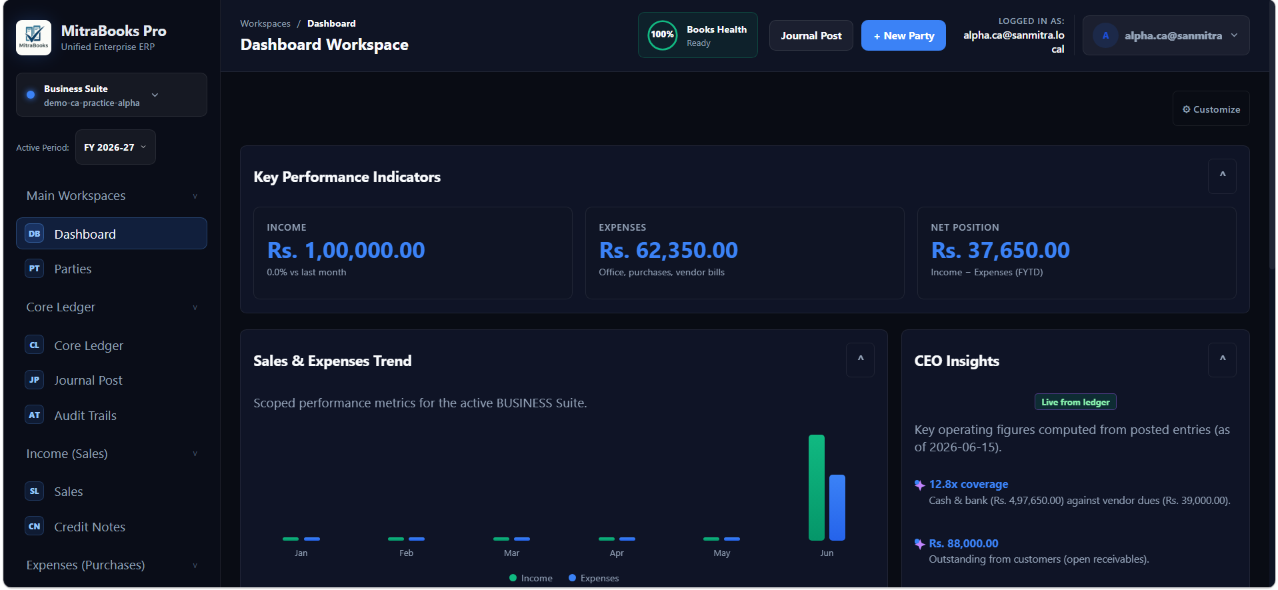Viewport: 1278px width, 590px height.
Task: Select the Rs. 88,000.00 insight pin icon
Action: pos(920,544)
